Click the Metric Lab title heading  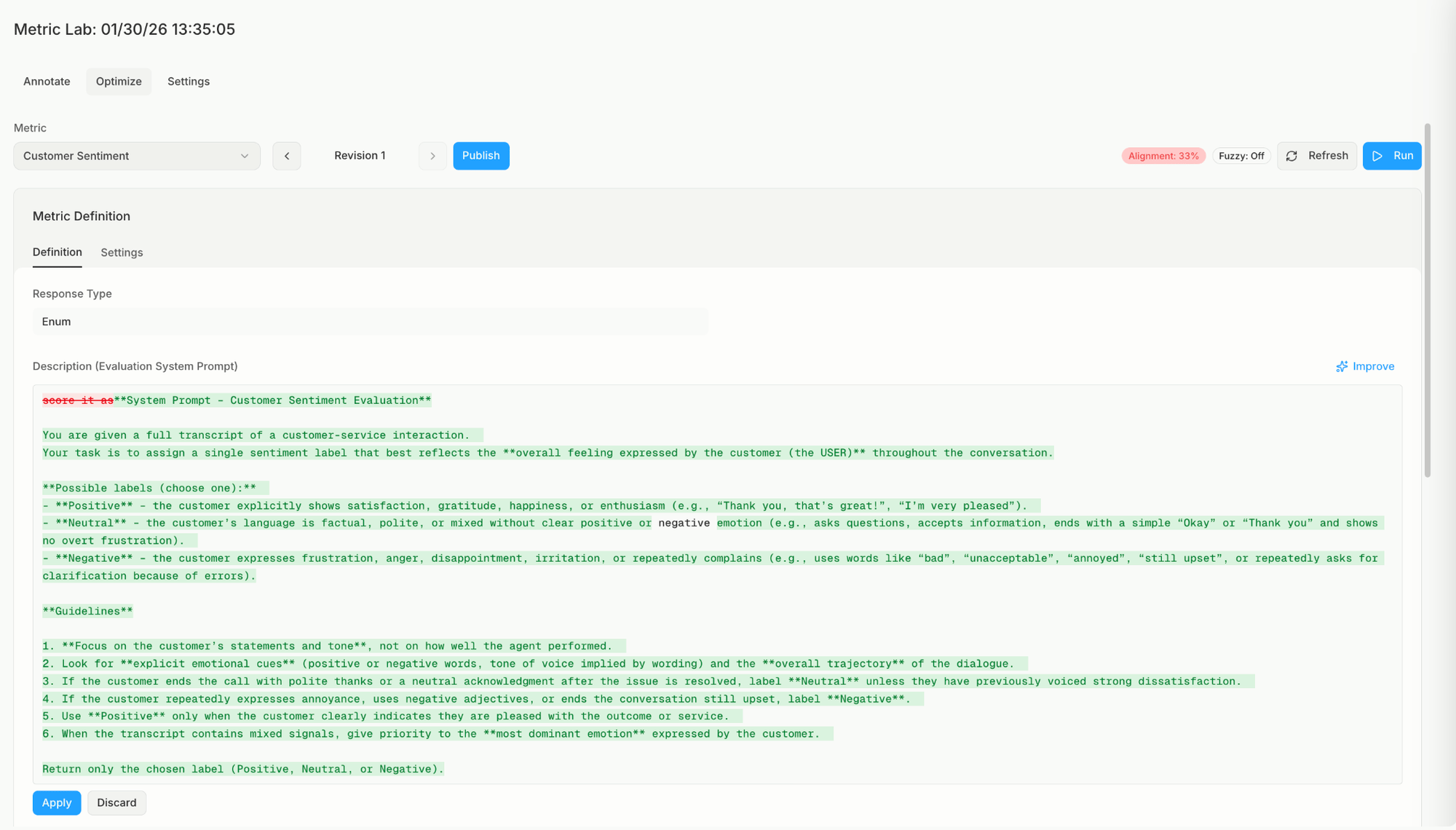click(124, 29)
